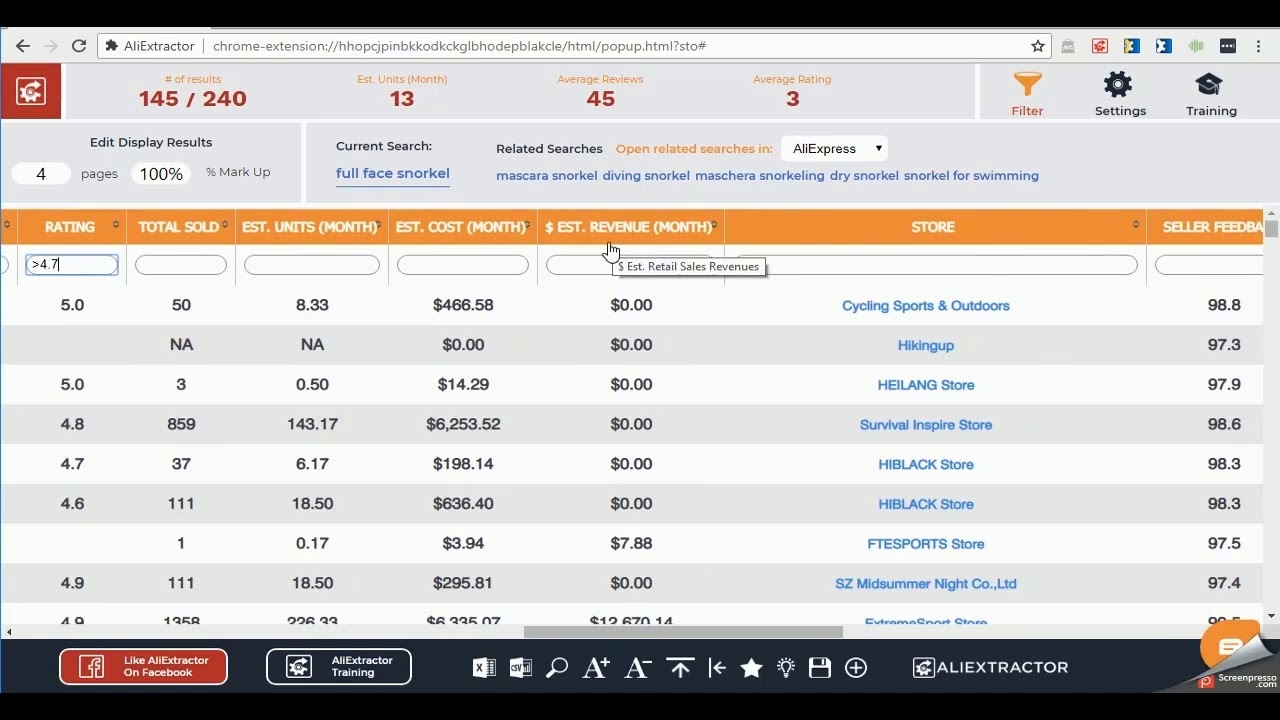
Task: Open the orange chat bubble widget
Action: click(1231, 646)
